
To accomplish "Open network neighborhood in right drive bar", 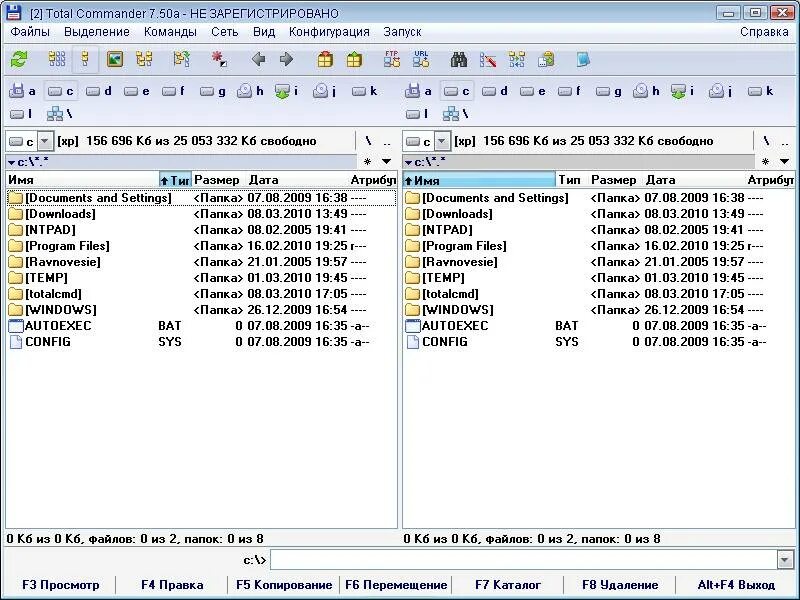I will point(455,114).
